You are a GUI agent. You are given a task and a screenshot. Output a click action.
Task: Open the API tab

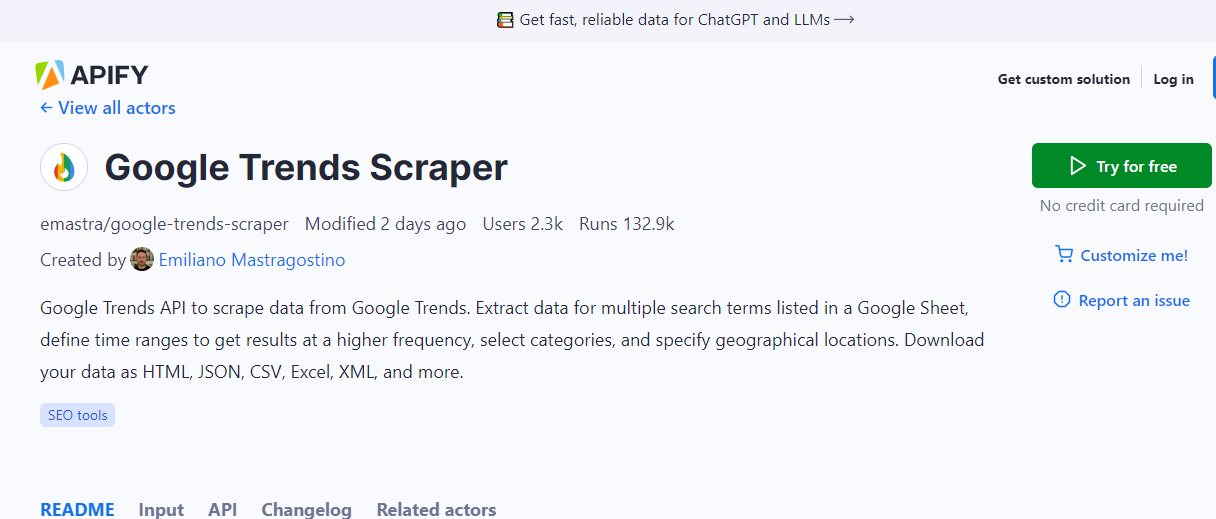click(x=222, y=509)
